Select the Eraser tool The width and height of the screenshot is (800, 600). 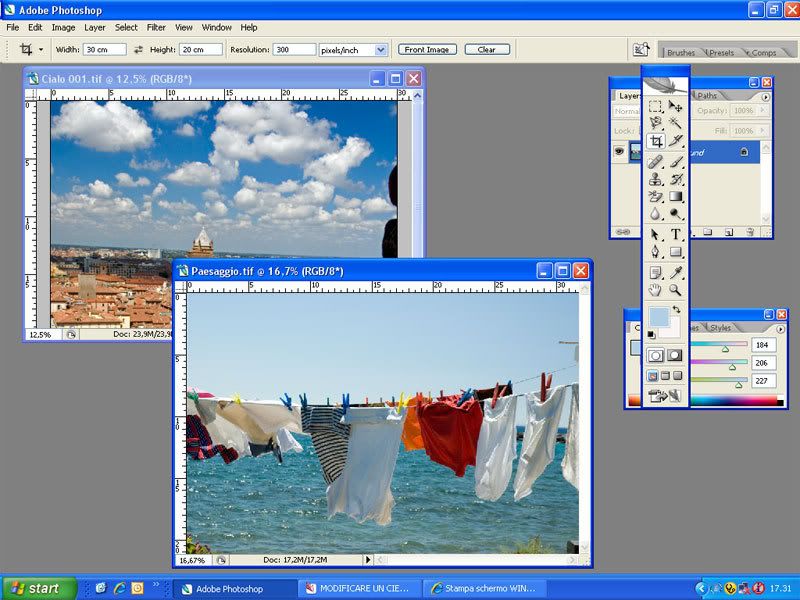point(656,196)
